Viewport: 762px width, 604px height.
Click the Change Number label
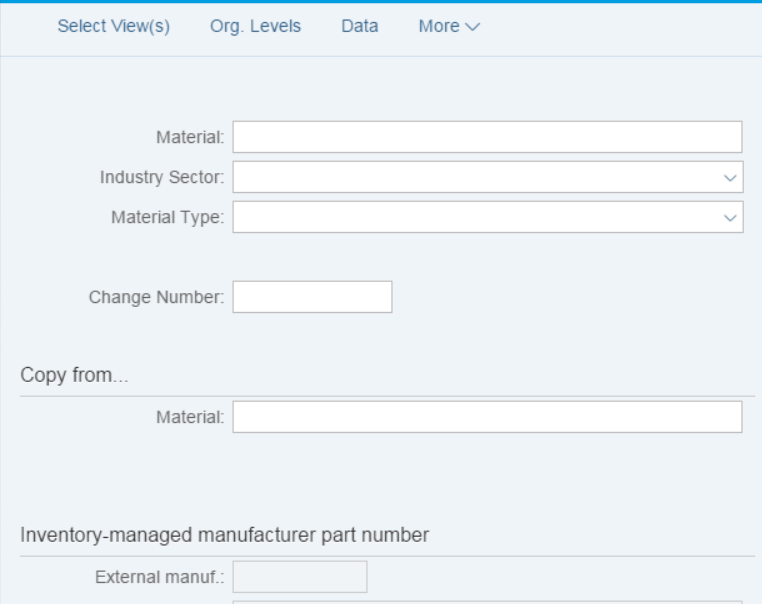156,297
